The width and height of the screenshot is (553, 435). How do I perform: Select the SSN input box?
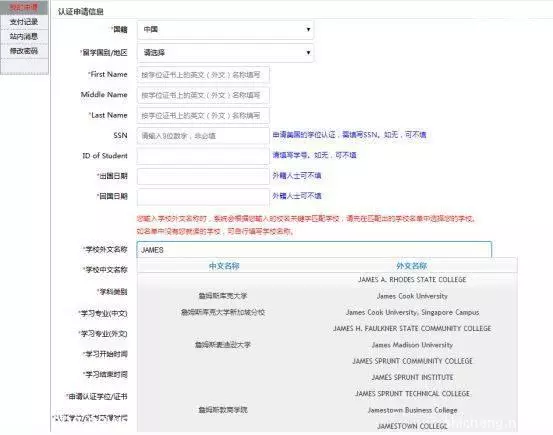coord(203,136)
